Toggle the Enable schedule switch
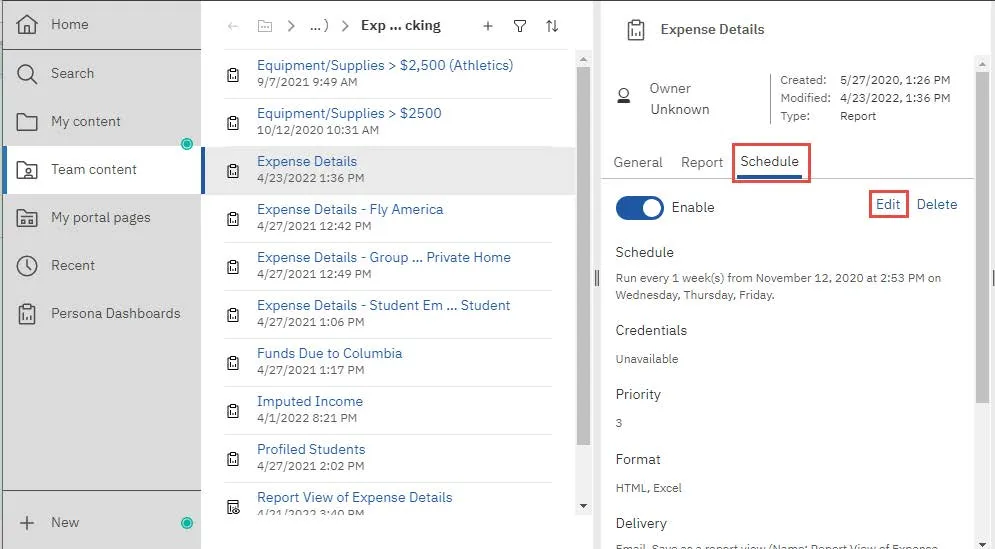The width and height of the screenshot is (995, 549). pos(639,208)
